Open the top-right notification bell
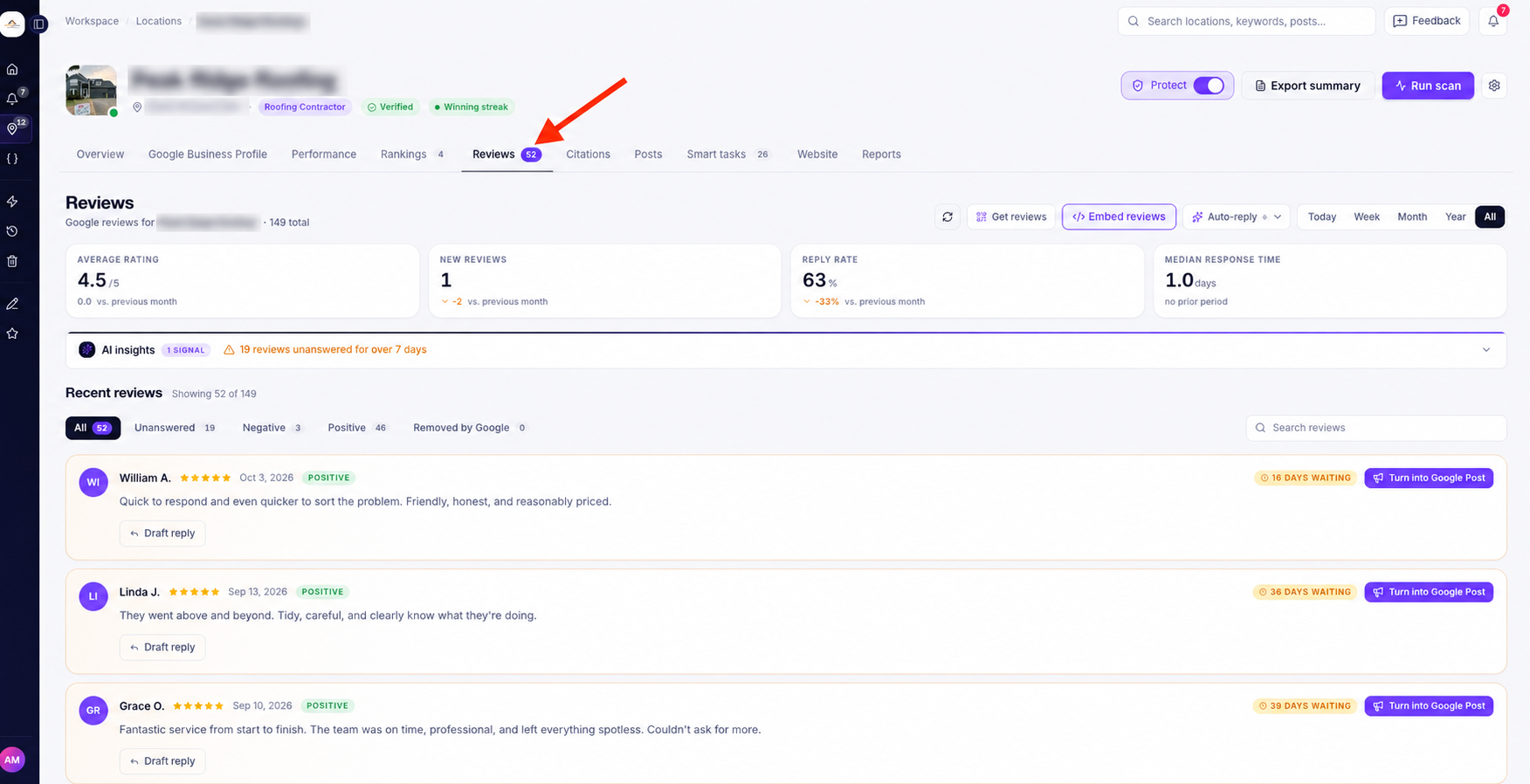The image size is (1530, 784). [x=1493, y=21]
